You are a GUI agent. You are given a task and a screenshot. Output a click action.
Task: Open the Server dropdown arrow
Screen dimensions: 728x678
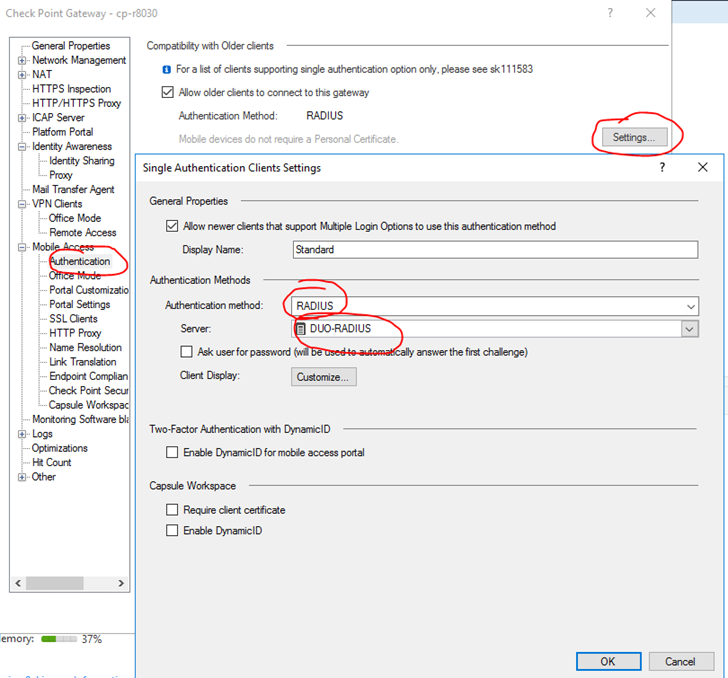pyautogui.click(x=690, y=329)
